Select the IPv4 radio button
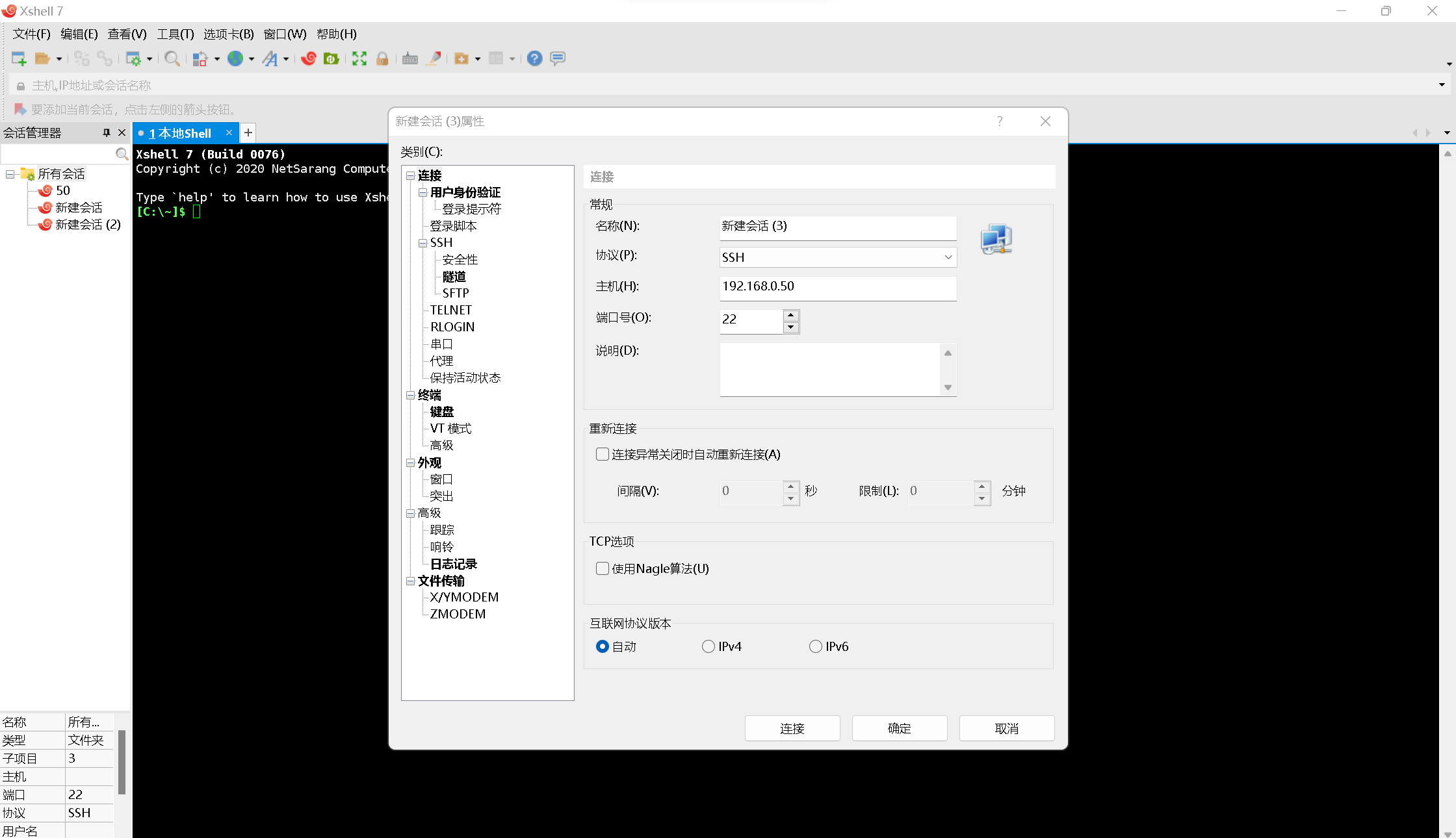The width and height of the screenshot is (1456, 838). [708, 646]
